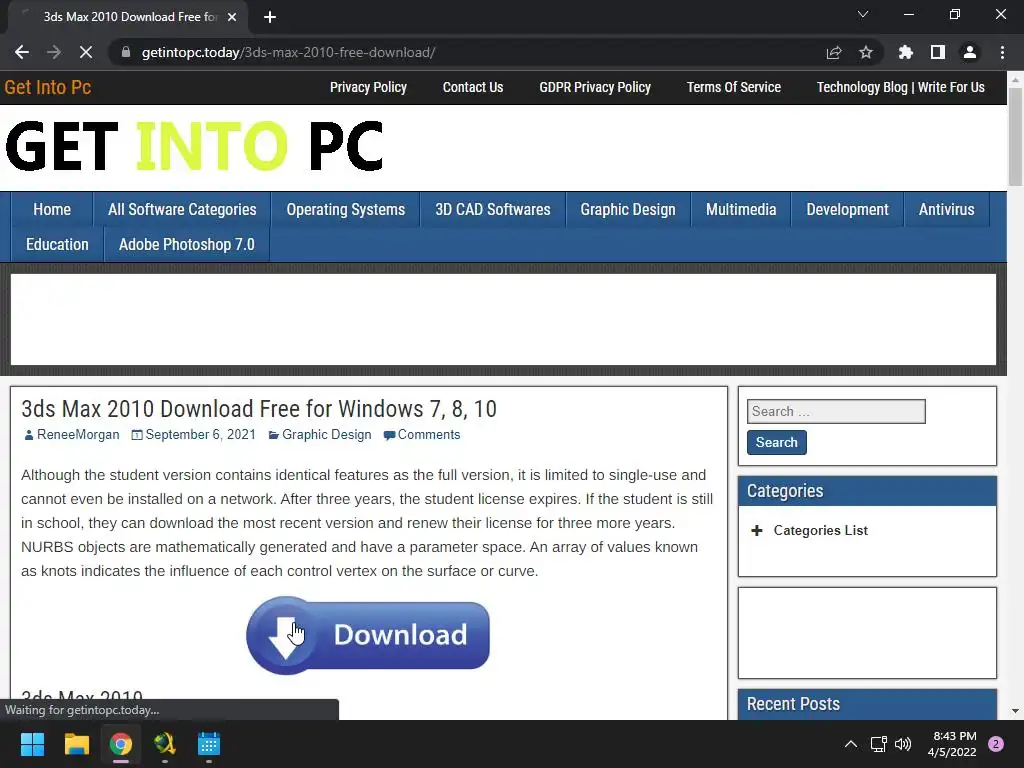Open the Chrome three-dot menu

[1002, 52]
